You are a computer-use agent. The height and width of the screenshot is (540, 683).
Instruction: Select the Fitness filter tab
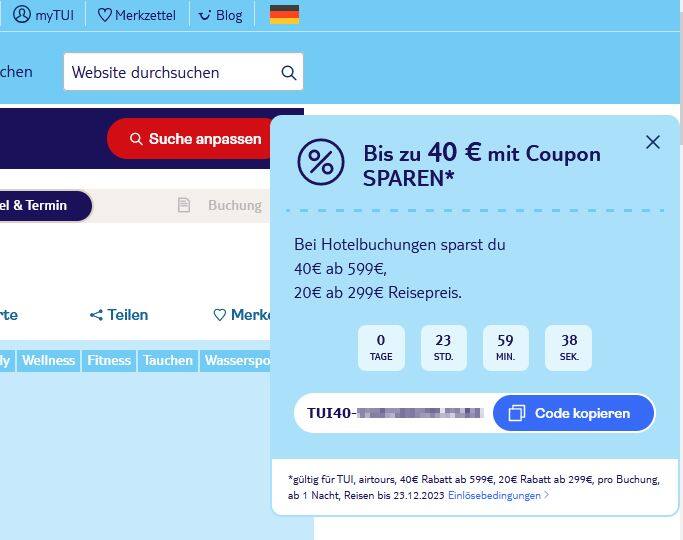point(109,361)
